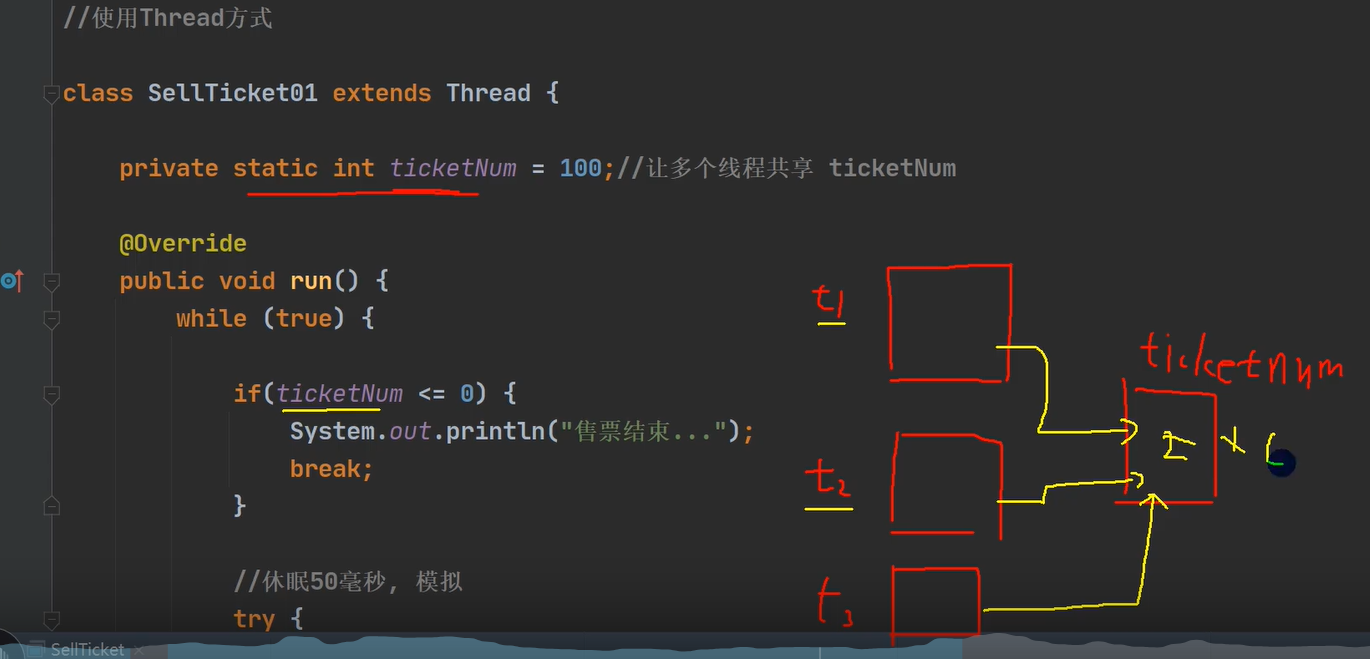Click System in the println statement
The height and width of the screenshot is (659, 1370).
(x=331, y=431)
